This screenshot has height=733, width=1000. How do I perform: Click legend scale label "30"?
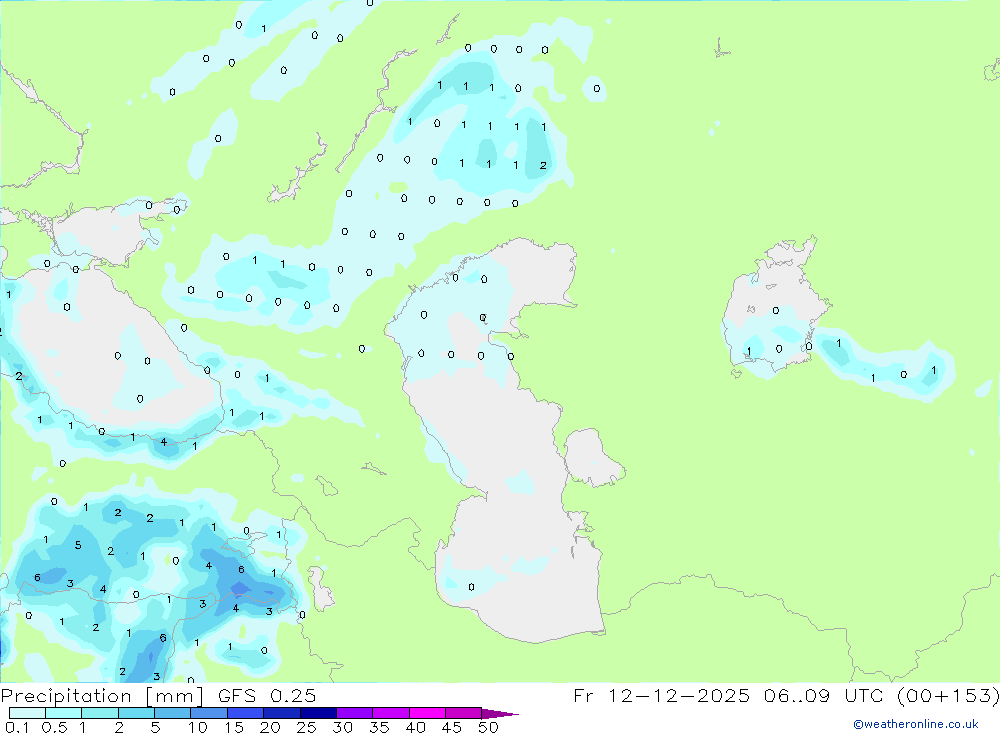pyautogui.click(x=343, y=727)
